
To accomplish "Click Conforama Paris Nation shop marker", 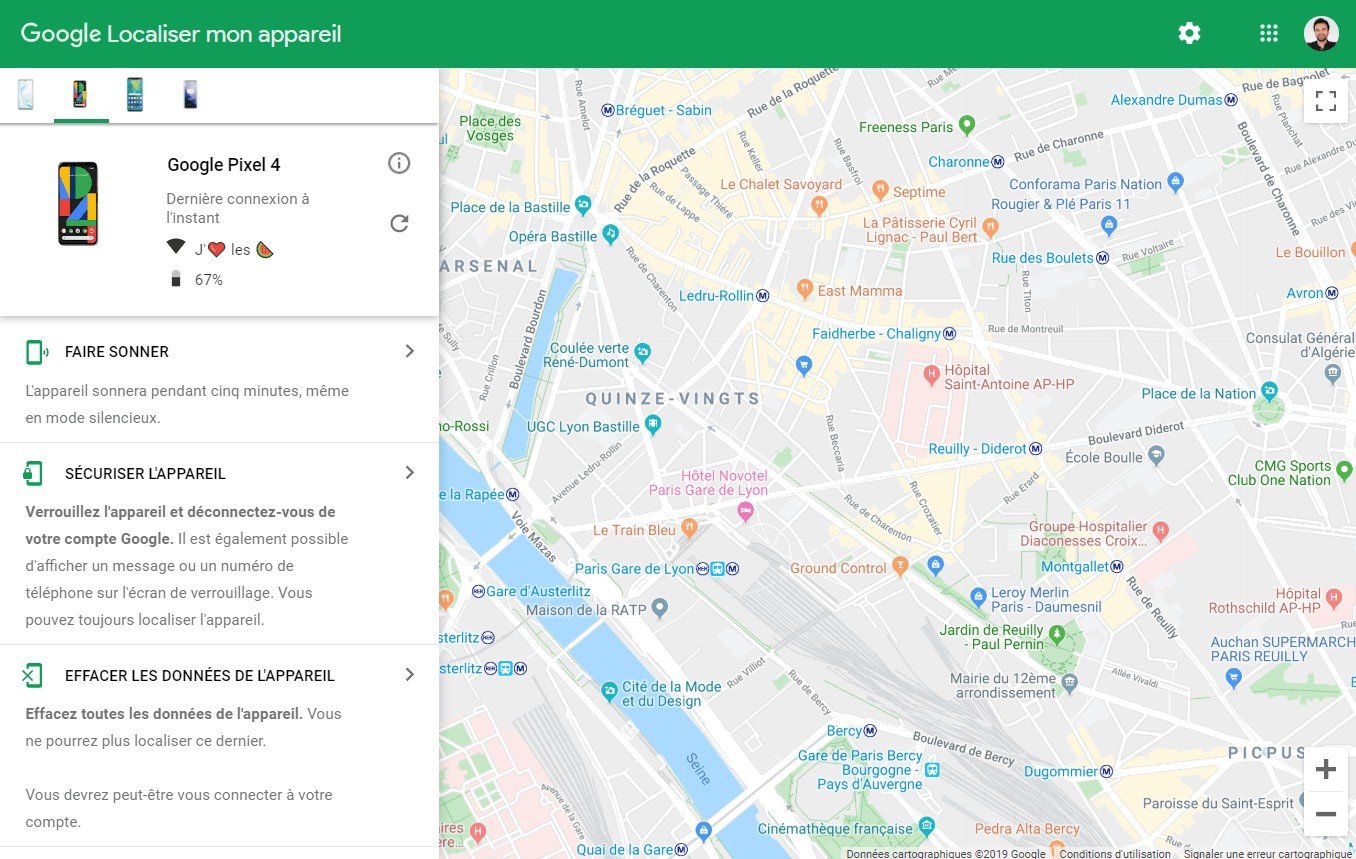I will [x=1175, y=182].
